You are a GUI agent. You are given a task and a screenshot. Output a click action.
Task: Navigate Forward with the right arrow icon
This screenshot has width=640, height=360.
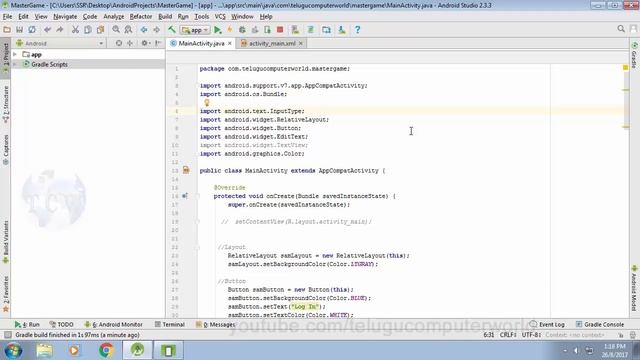coord(156,30)
